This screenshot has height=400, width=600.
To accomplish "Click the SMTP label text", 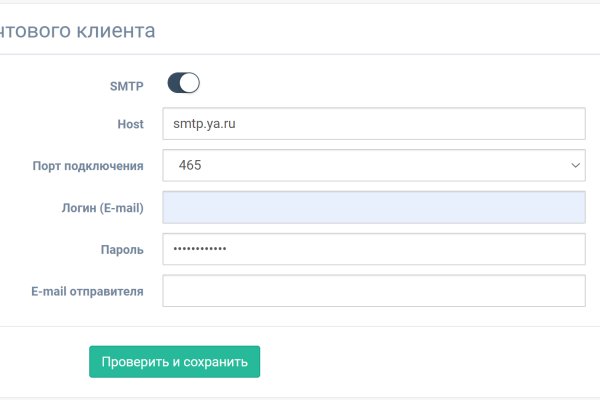I will click(126, 86).
